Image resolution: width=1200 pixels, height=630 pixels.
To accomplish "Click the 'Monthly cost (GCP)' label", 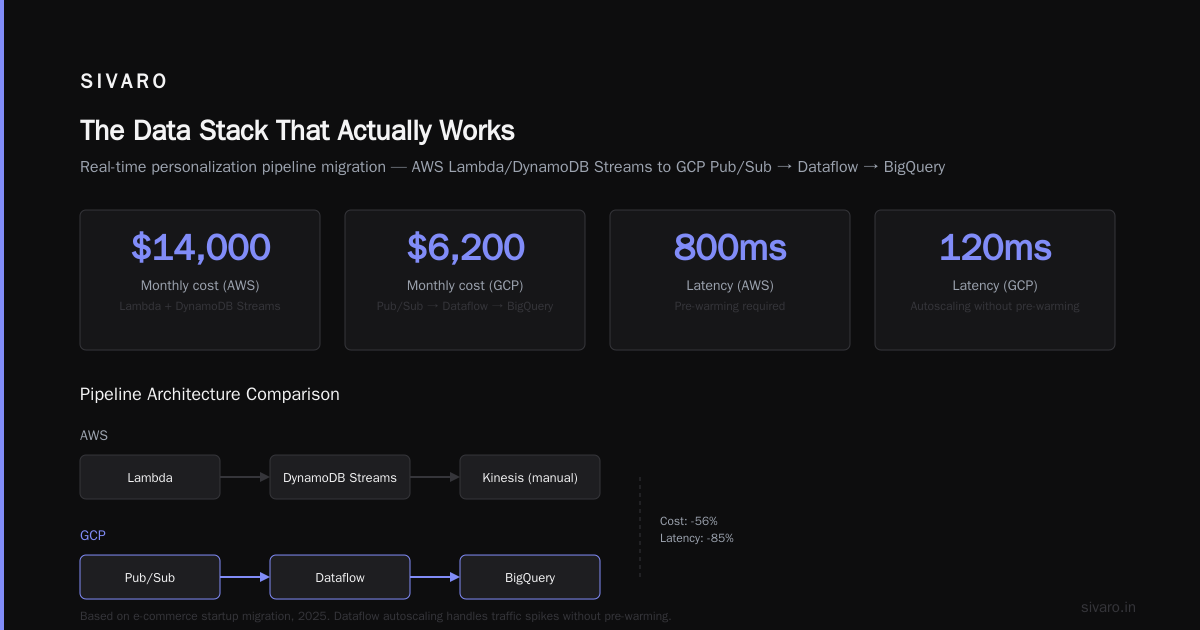I will click(x=465, y=286).
